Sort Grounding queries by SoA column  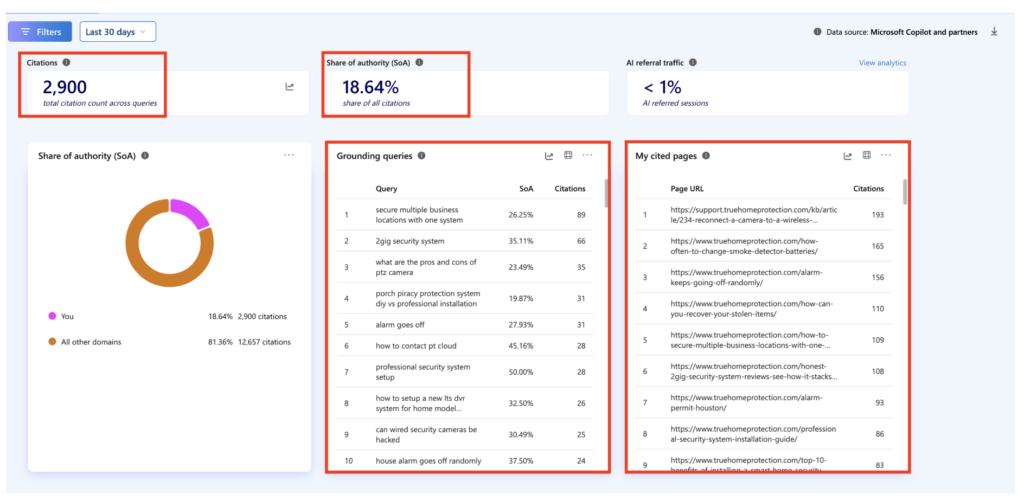tap(526, 189)
